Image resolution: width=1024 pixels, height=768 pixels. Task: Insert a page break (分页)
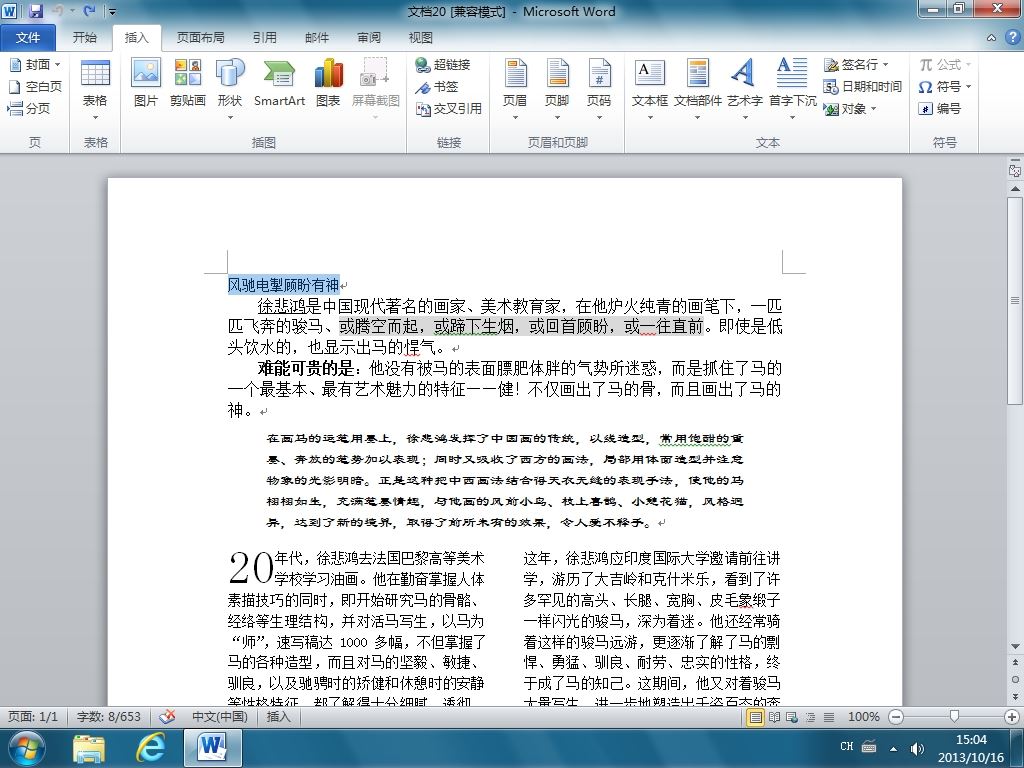(x=29, y=108)
